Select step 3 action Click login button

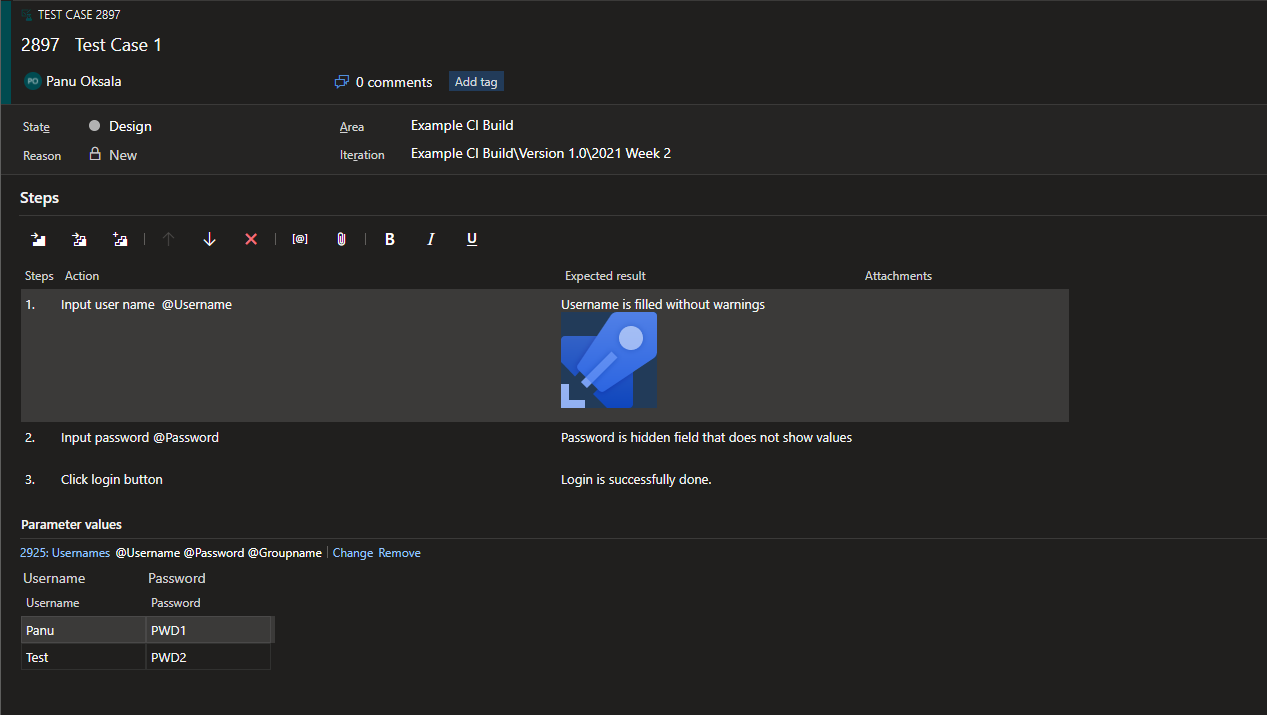[x=112, y=480]
